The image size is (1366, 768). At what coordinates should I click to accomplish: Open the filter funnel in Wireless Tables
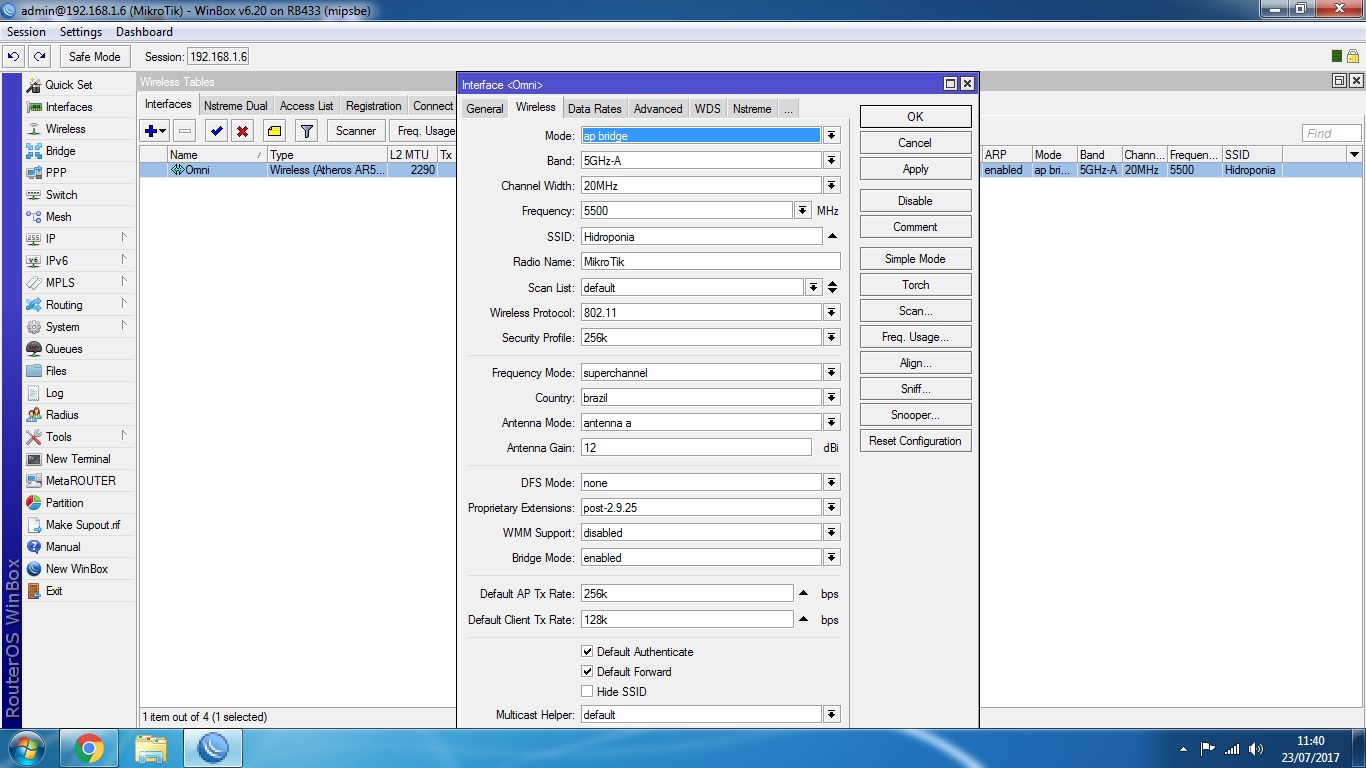307,131
